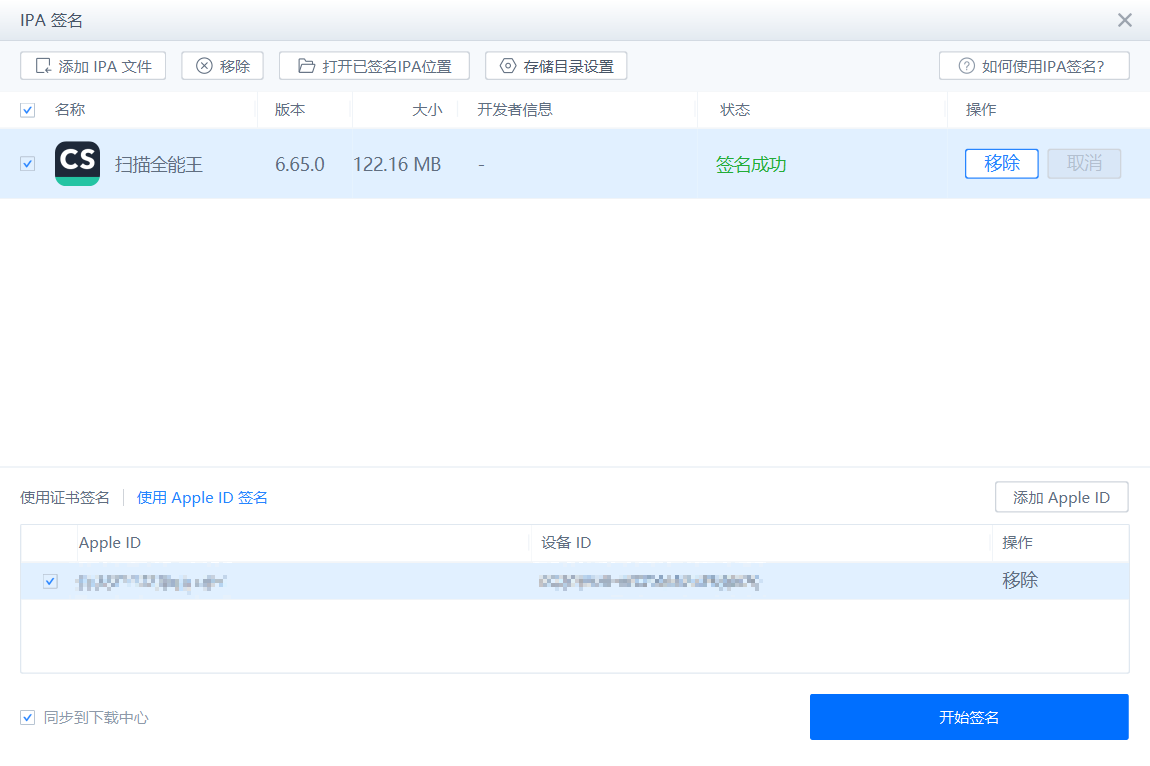Click the 状态 column header

pos(735,109)
